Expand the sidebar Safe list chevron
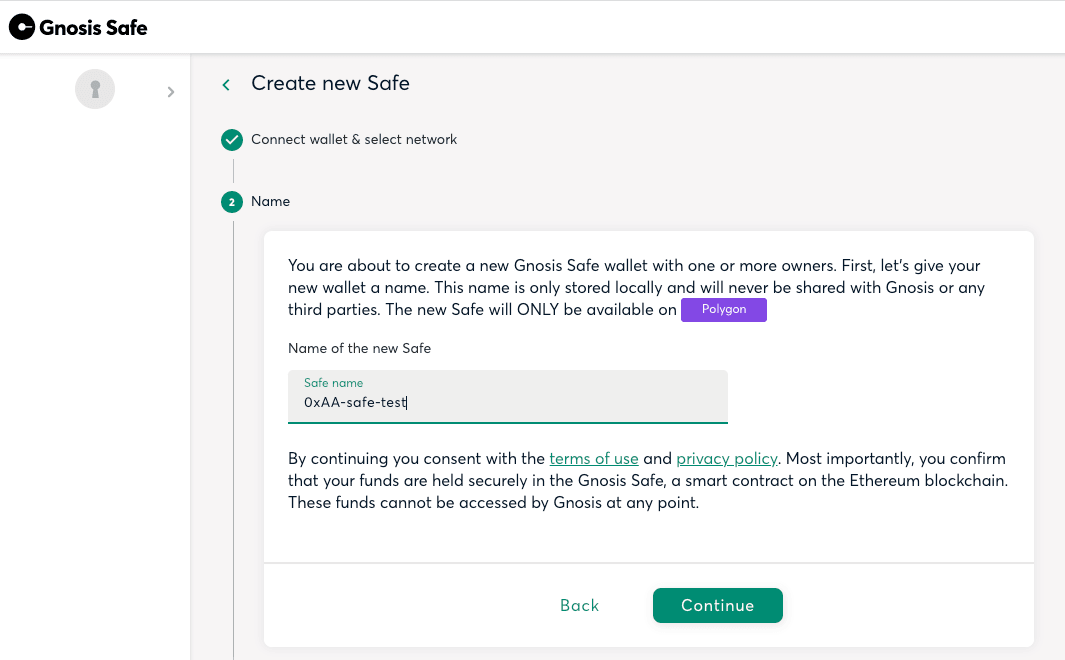Viewport: 1065px width, 660px height. (x=171, y=92)
